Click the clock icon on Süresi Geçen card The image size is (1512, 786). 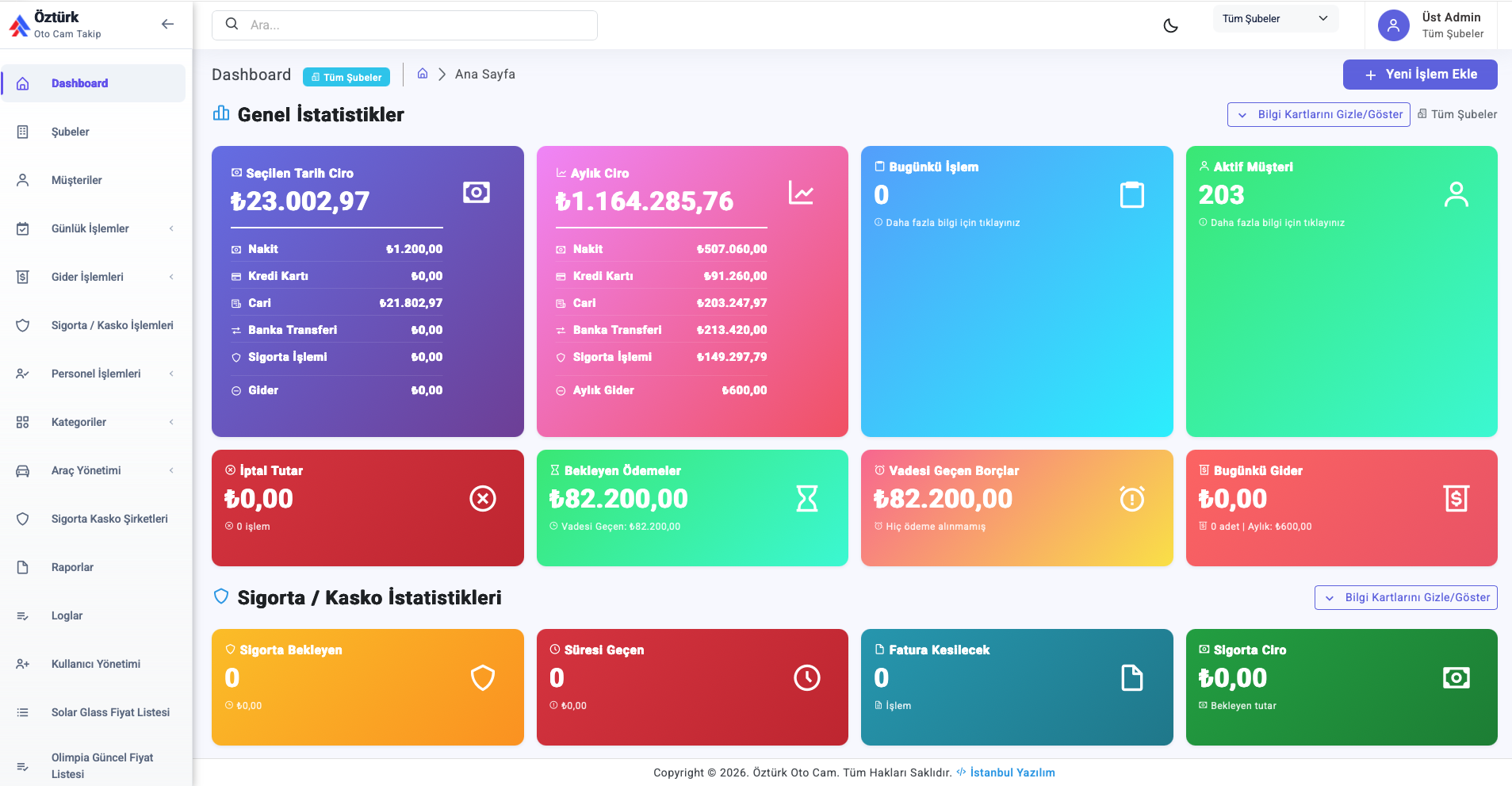[807, 678]
